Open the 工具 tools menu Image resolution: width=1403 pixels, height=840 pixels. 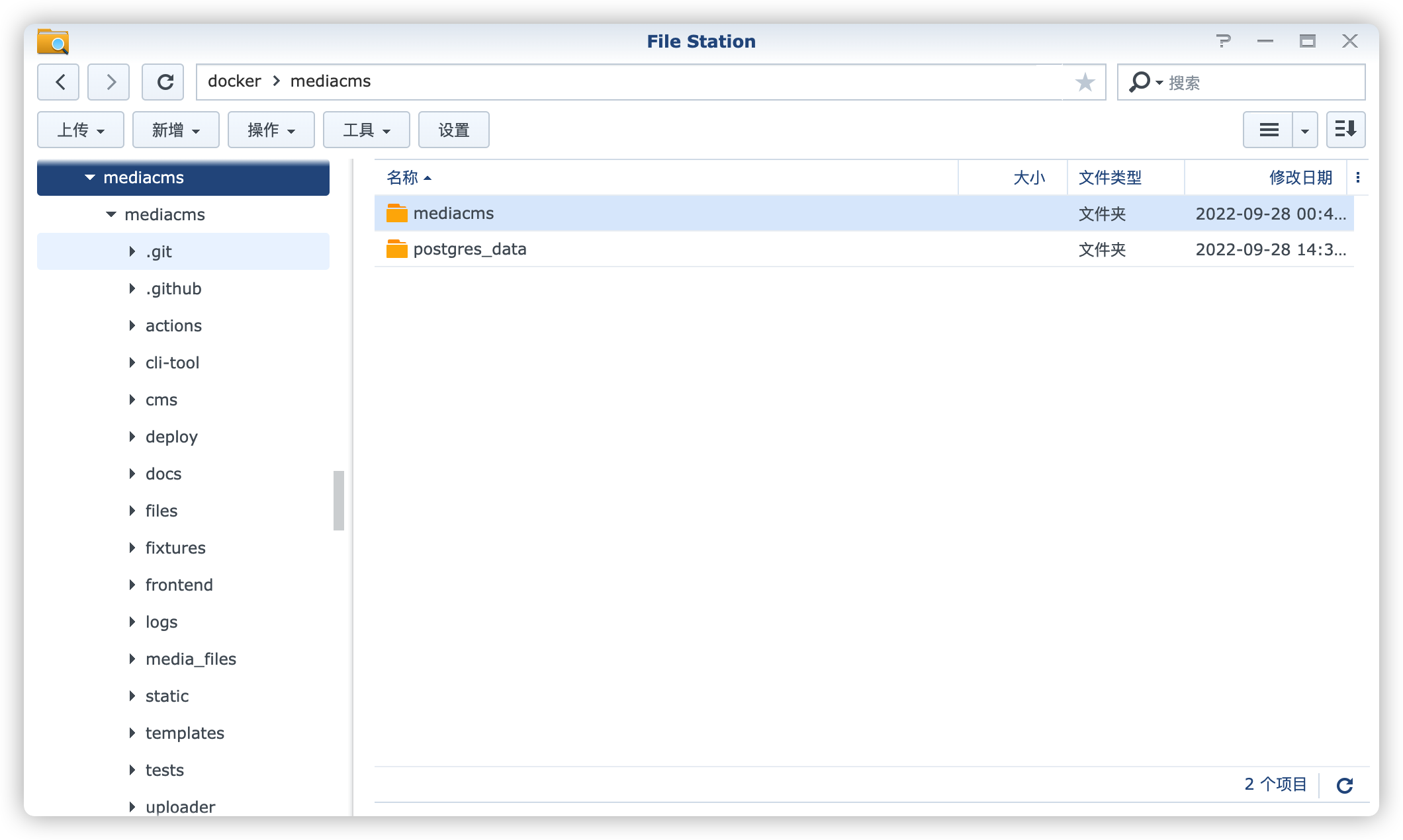click(367, 130)
